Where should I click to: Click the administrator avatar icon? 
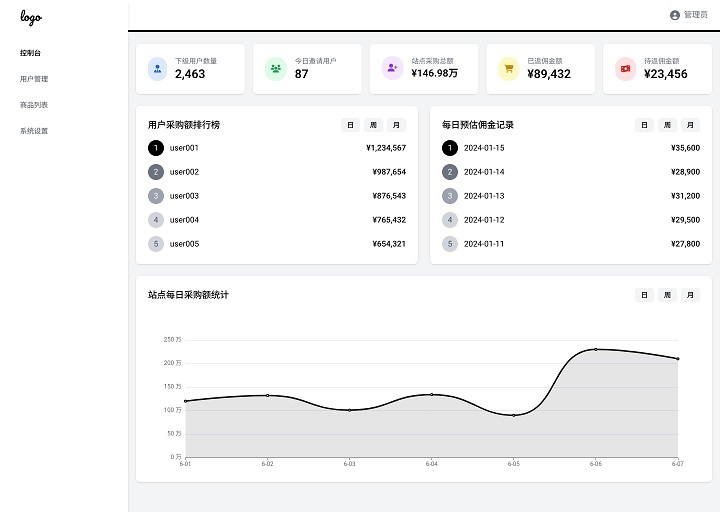675,15
